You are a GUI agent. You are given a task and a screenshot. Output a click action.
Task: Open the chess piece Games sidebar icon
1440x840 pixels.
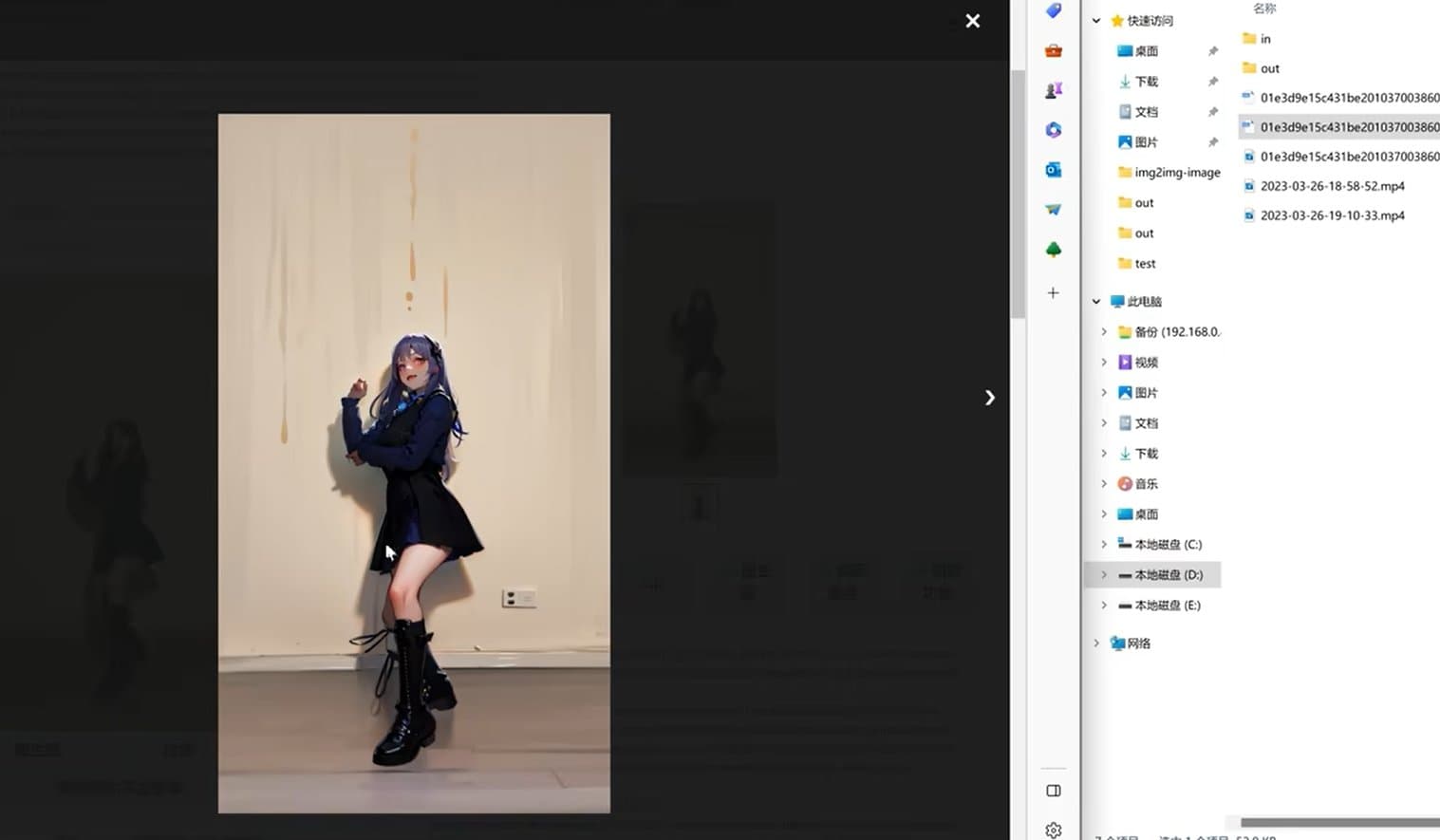1053,90
